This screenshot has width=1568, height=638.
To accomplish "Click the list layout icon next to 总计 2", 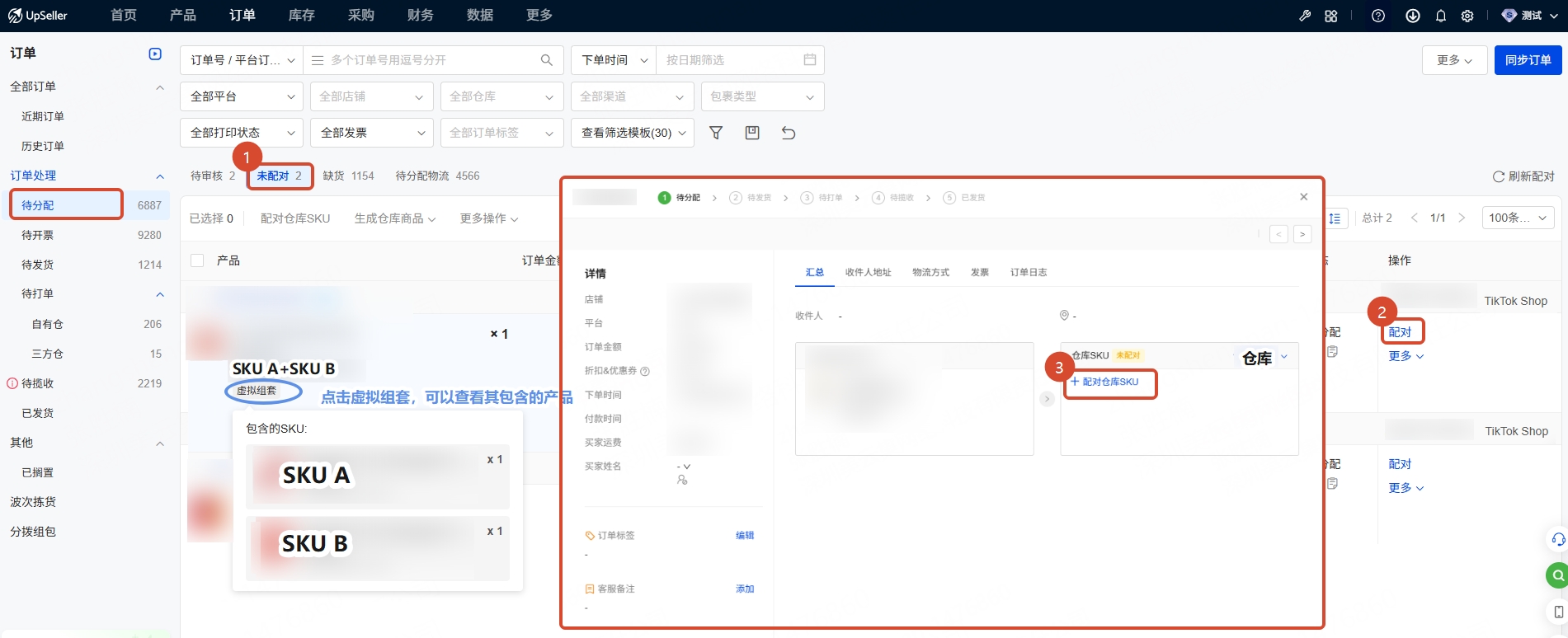I will pos(1335,218).
